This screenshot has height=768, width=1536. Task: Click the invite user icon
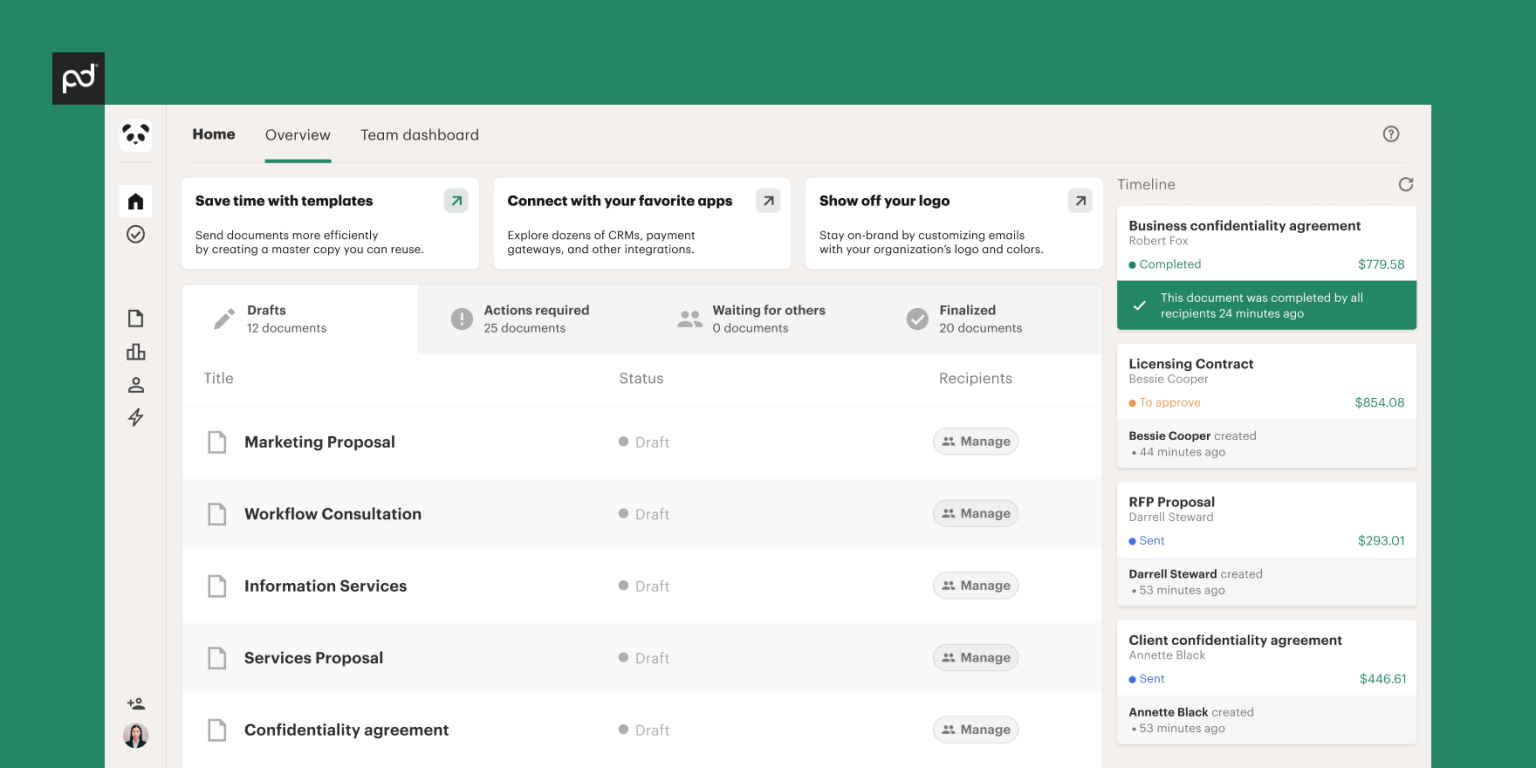tap(136, 704)
